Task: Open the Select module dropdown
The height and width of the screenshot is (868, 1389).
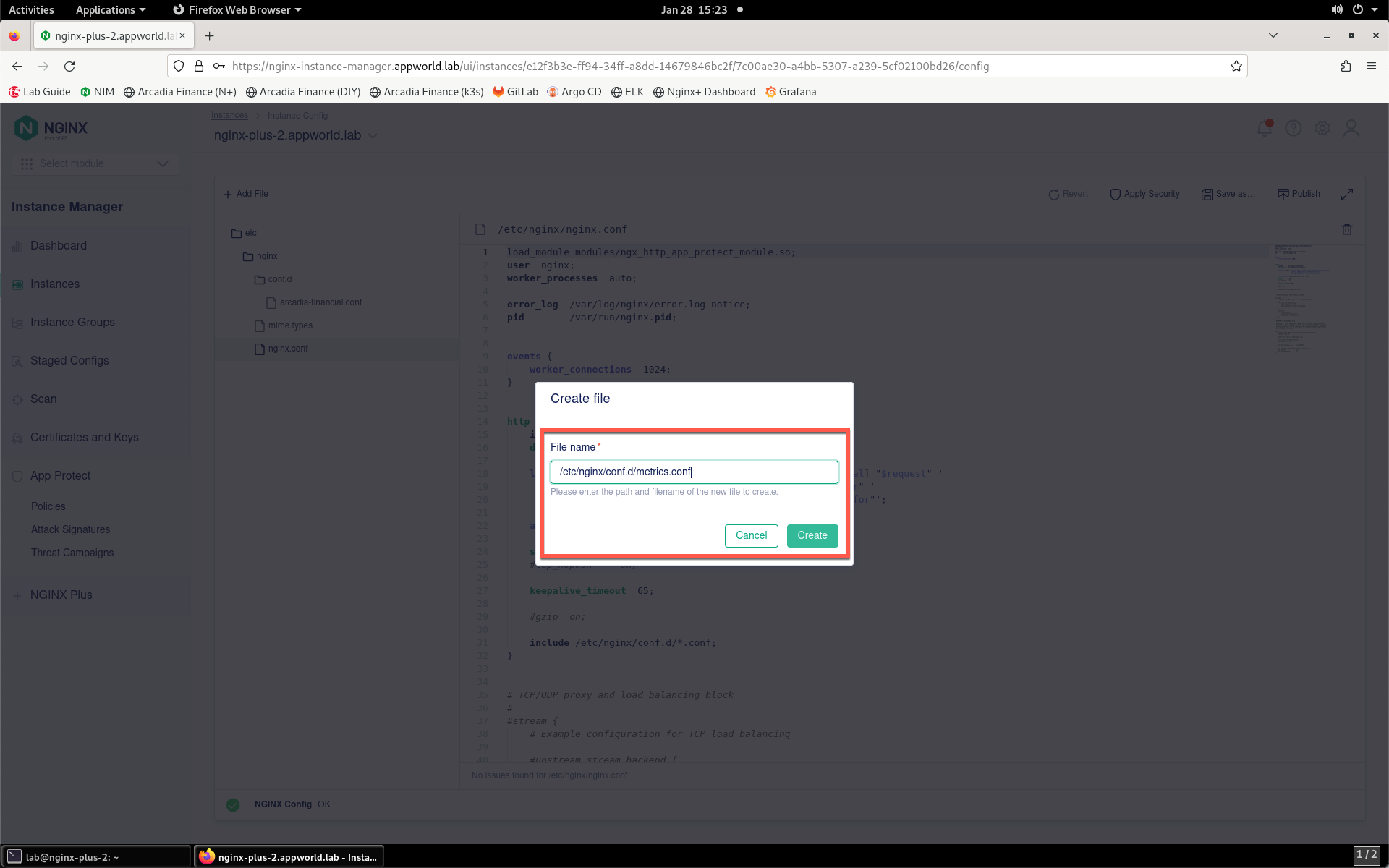Action: pos(95,163)
